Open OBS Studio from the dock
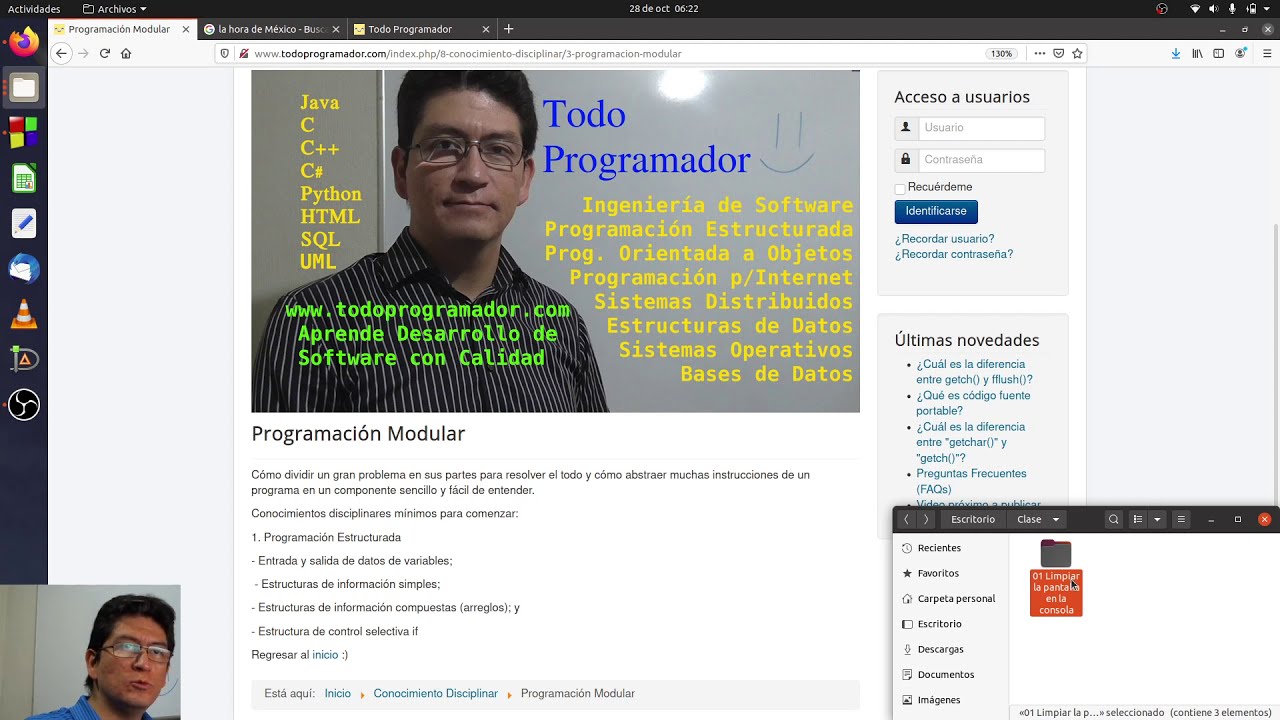Viewport: 1280px width, 720px height. (24, 405)
